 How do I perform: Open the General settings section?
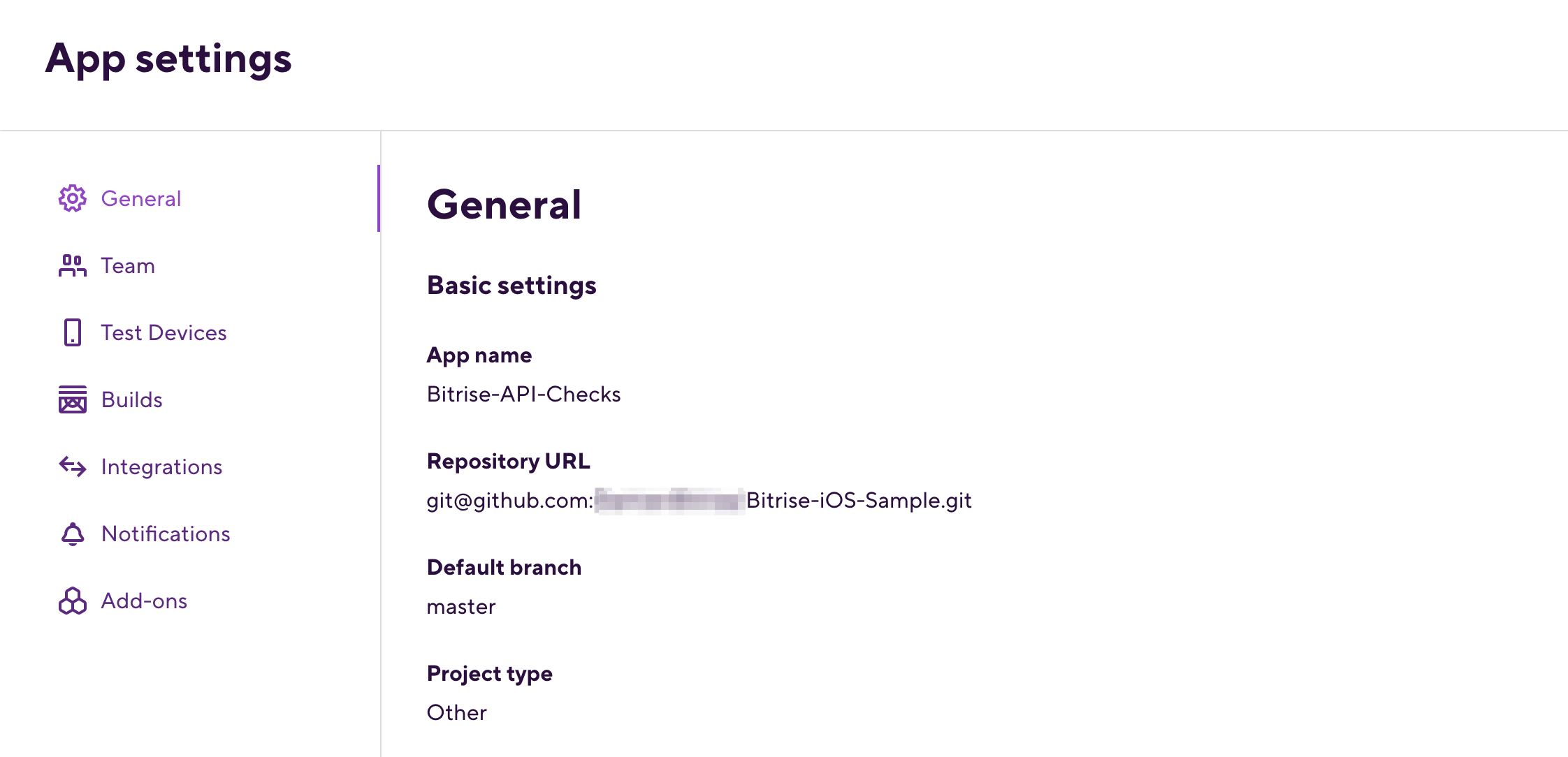(140, 198)
